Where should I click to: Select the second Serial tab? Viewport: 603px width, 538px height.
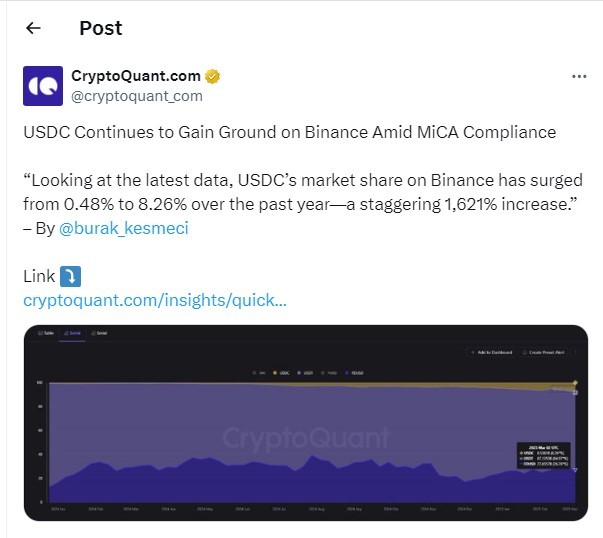click(99, 333)
